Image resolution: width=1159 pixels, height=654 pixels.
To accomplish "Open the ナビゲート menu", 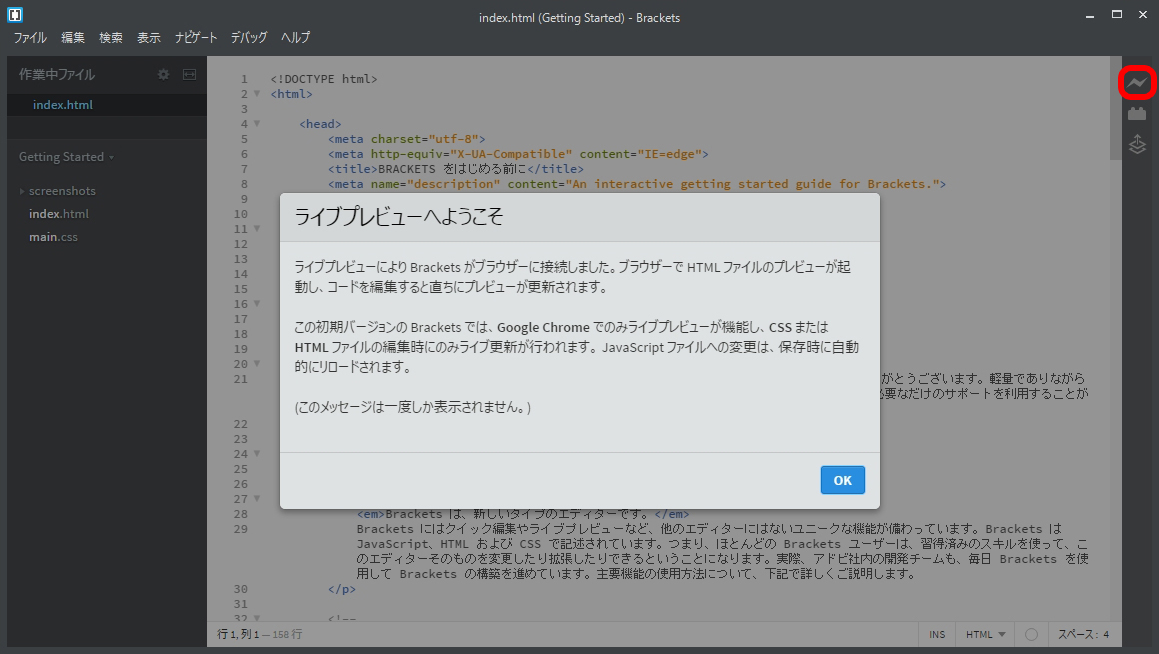I will point(196,37).
